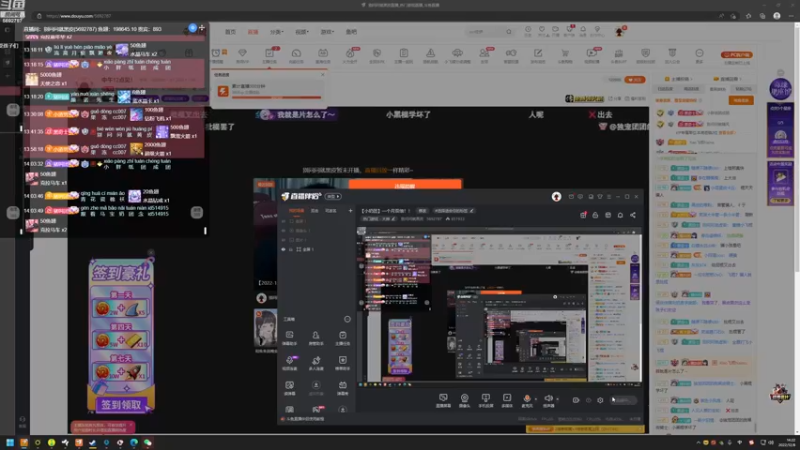Open the calendar task icon with red badge
The height and width of the screenshot is (450, 800).
click(x=269, y=53)
